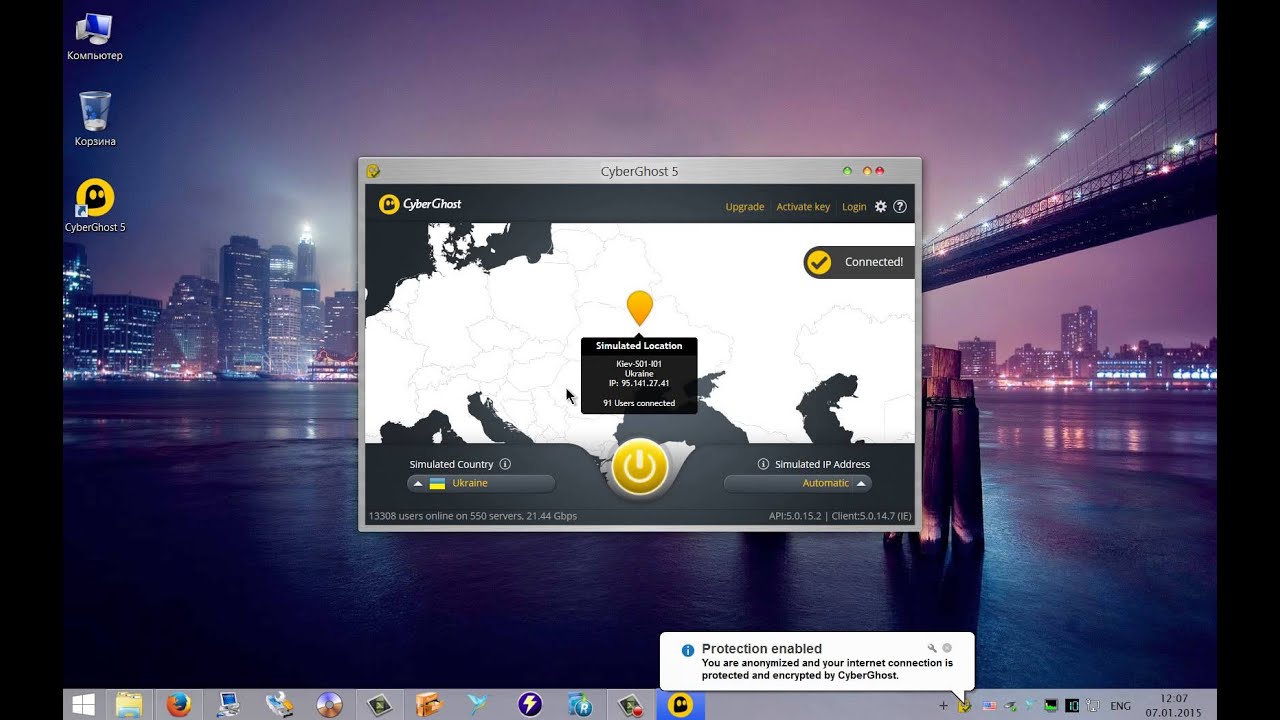This screenshot has width=1280, height=720.
Task: Open the Login link
Action: click(854, 207)
